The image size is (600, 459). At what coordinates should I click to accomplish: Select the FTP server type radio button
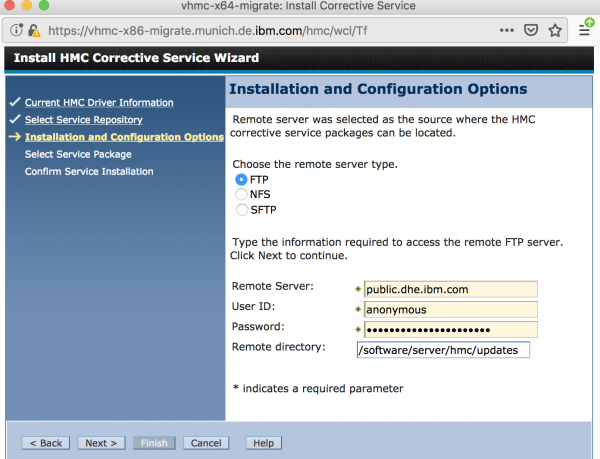(241, 179)
